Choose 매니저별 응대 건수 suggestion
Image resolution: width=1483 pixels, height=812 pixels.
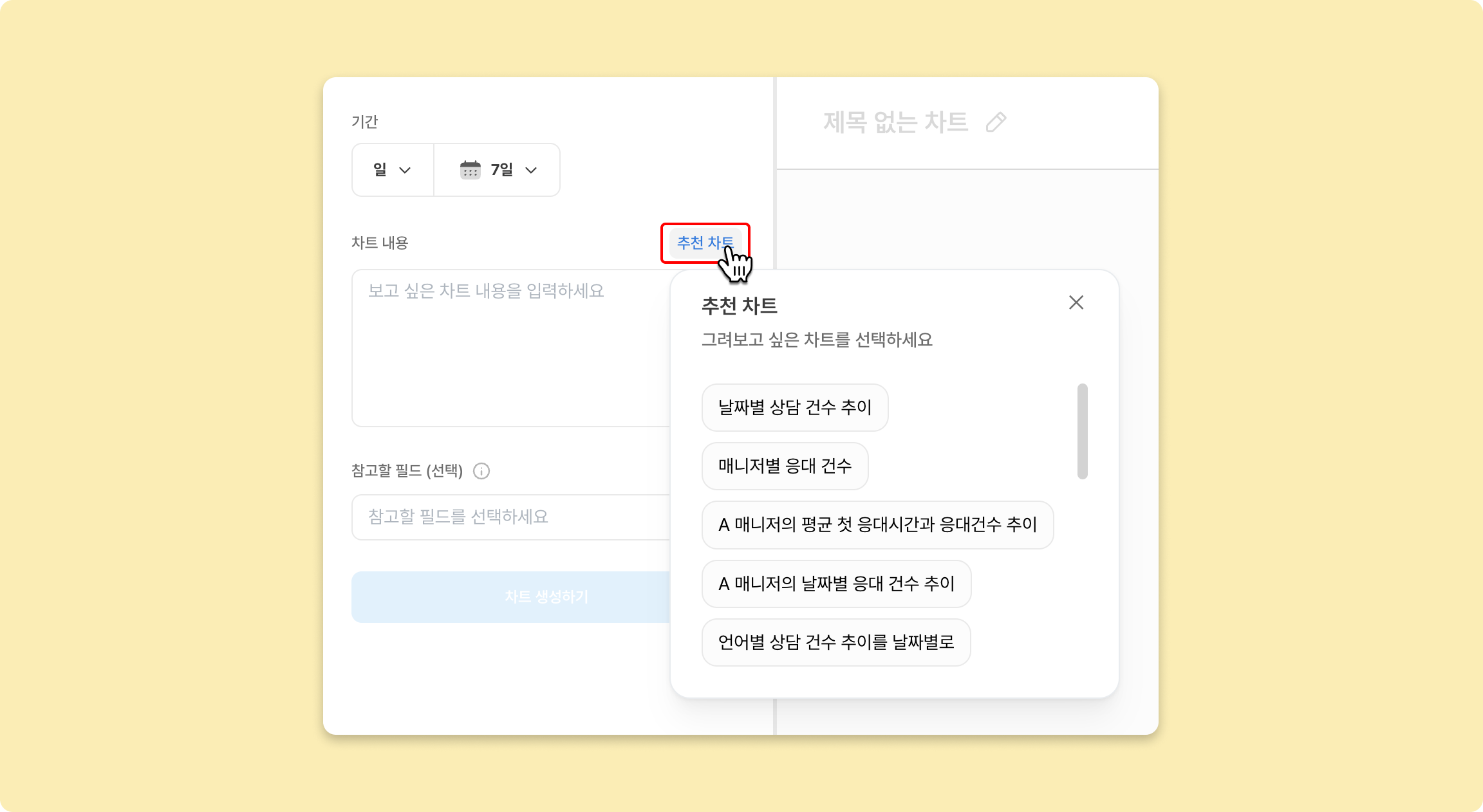784,466
